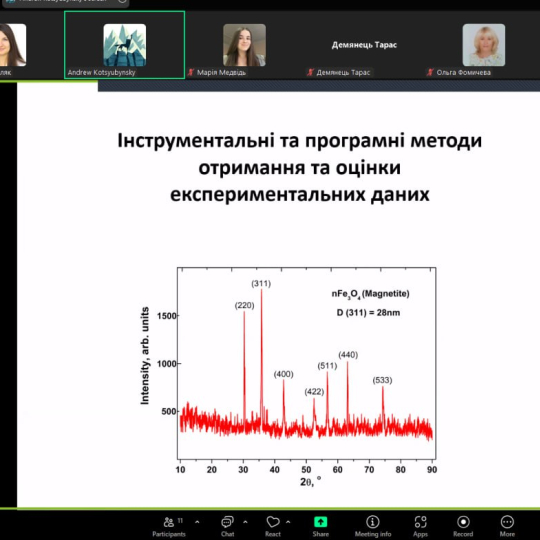Select Andrew Kotsyubynsky's video tile

pos(124,45)
